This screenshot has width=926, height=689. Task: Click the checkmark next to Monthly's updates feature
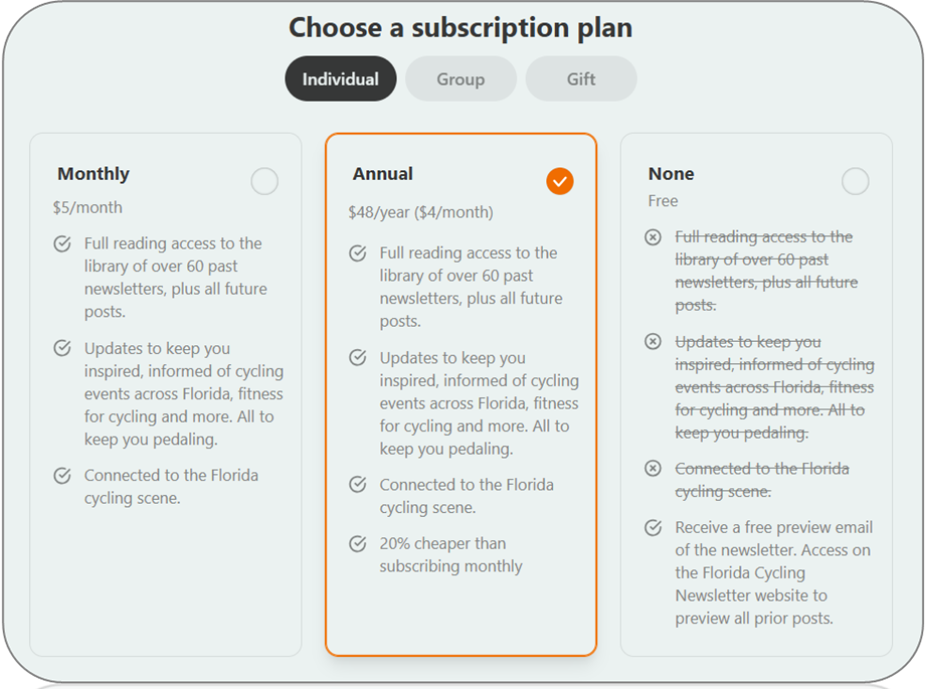pyautogui.click(x=62, y=349)
